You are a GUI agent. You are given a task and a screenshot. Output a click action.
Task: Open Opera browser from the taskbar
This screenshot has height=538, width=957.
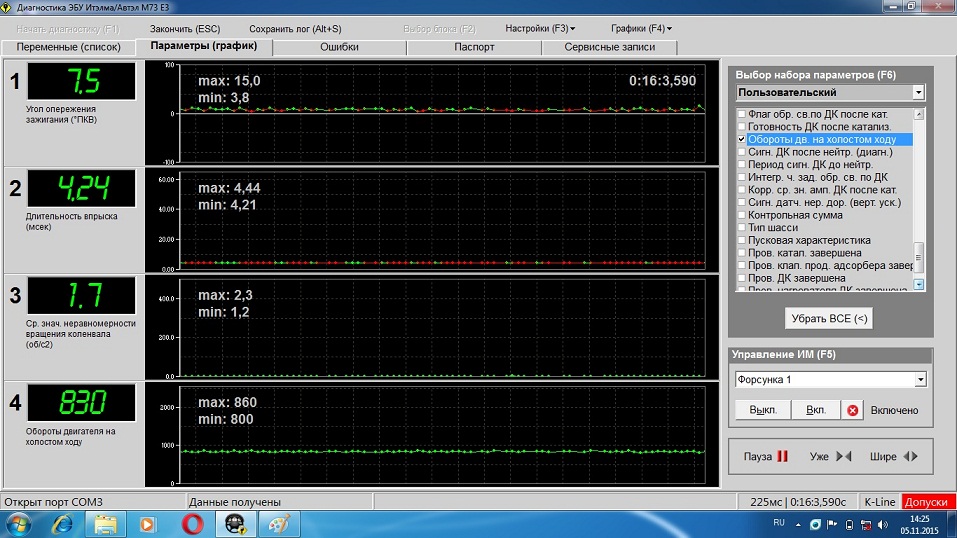pos(193,523)
